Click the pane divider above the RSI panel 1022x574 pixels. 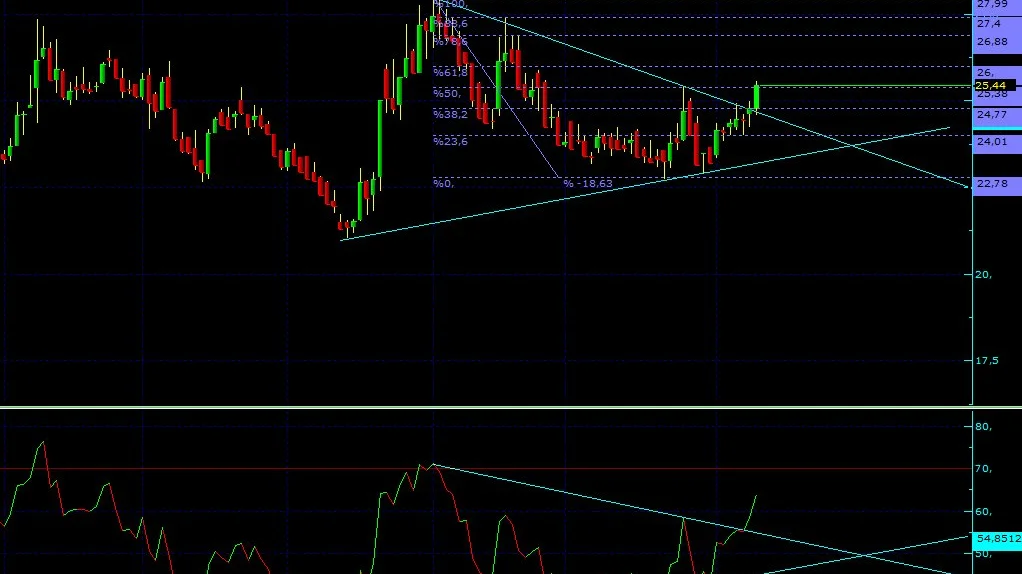tap(511, 407)
